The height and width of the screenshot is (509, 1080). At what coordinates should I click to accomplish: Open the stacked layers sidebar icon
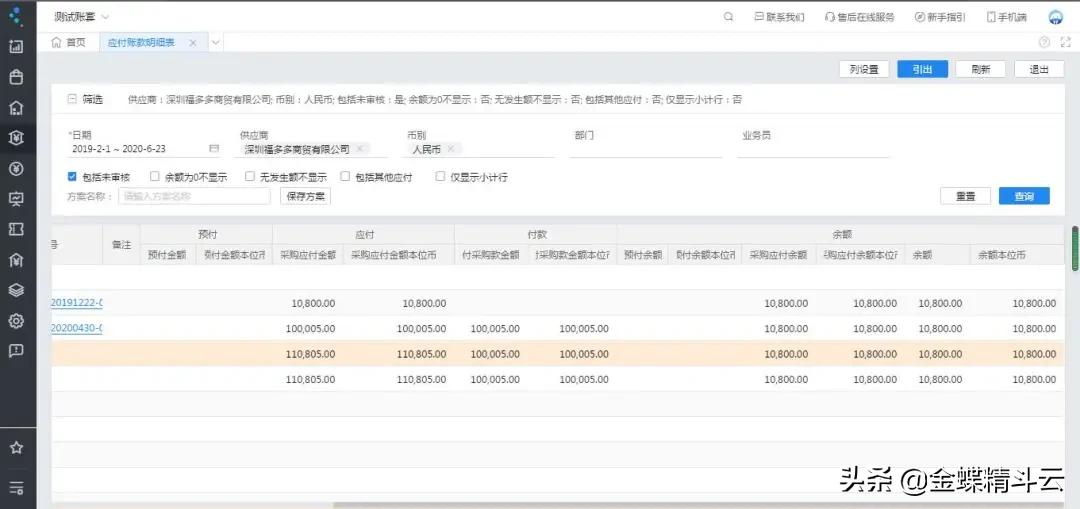(17, 290)
